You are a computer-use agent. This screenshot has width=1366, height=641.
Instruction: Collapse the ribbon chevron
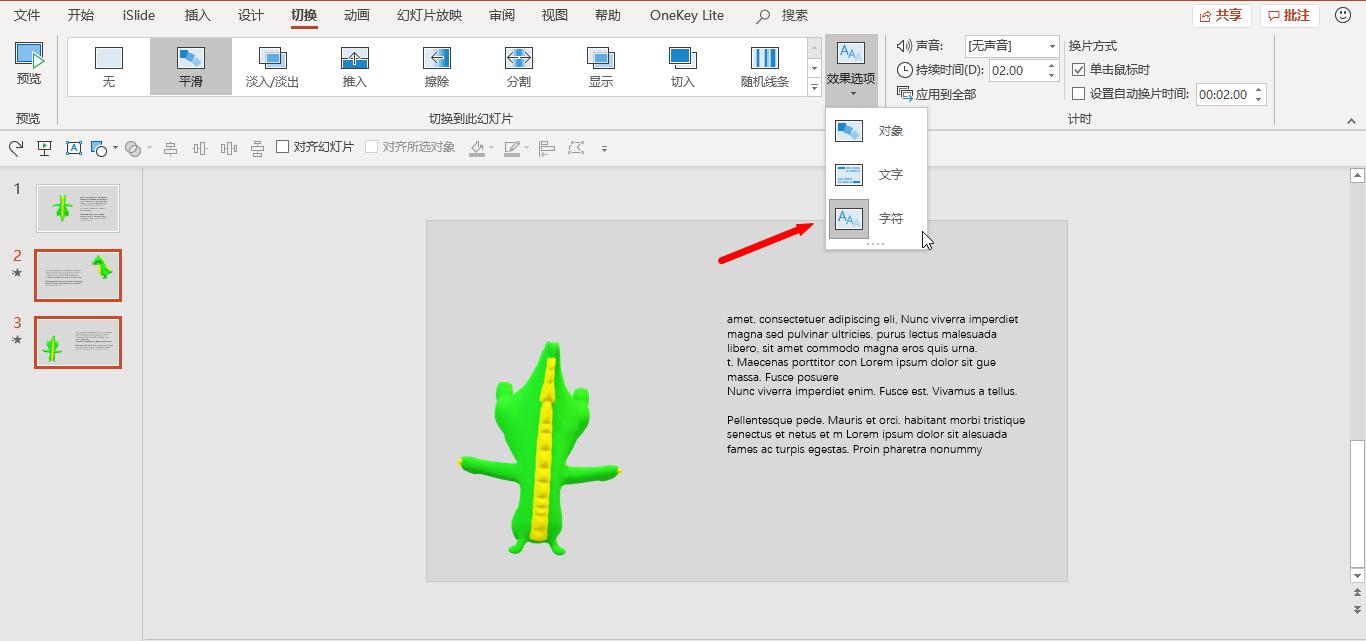[1351, 120]
